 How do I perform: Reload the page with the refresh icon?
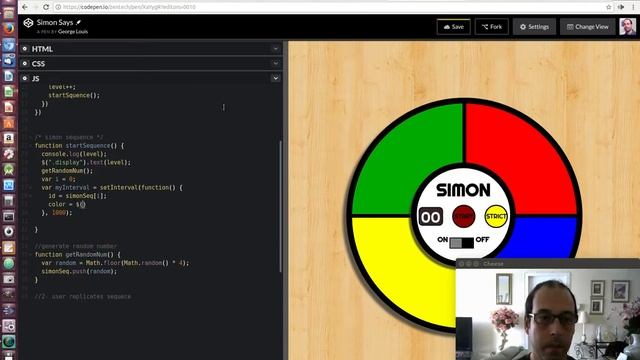46,7
